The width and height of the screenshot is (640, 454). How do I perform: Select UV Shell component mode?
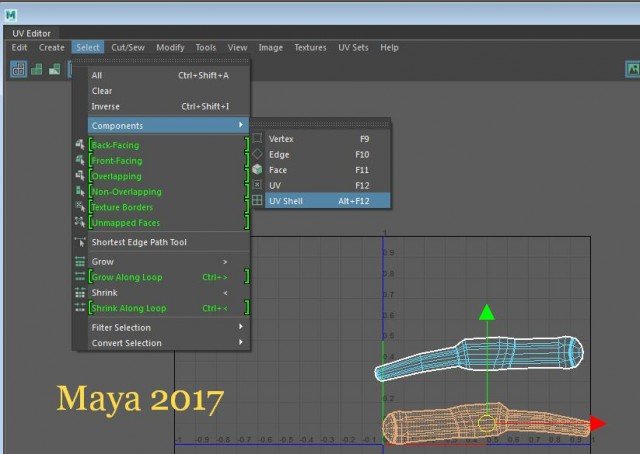(x=328, y=201)
